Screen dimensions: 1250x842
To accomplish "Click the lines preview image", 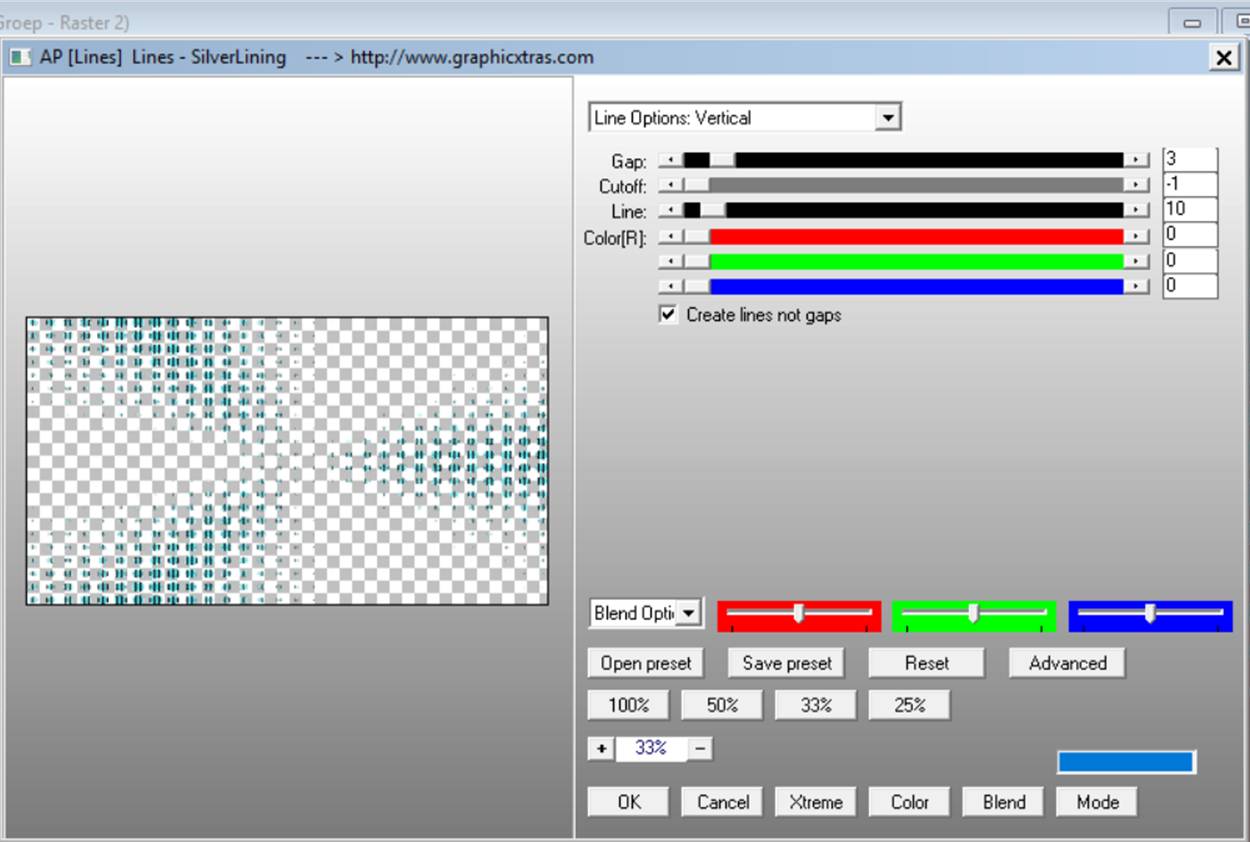I will (x=287, y=461).
